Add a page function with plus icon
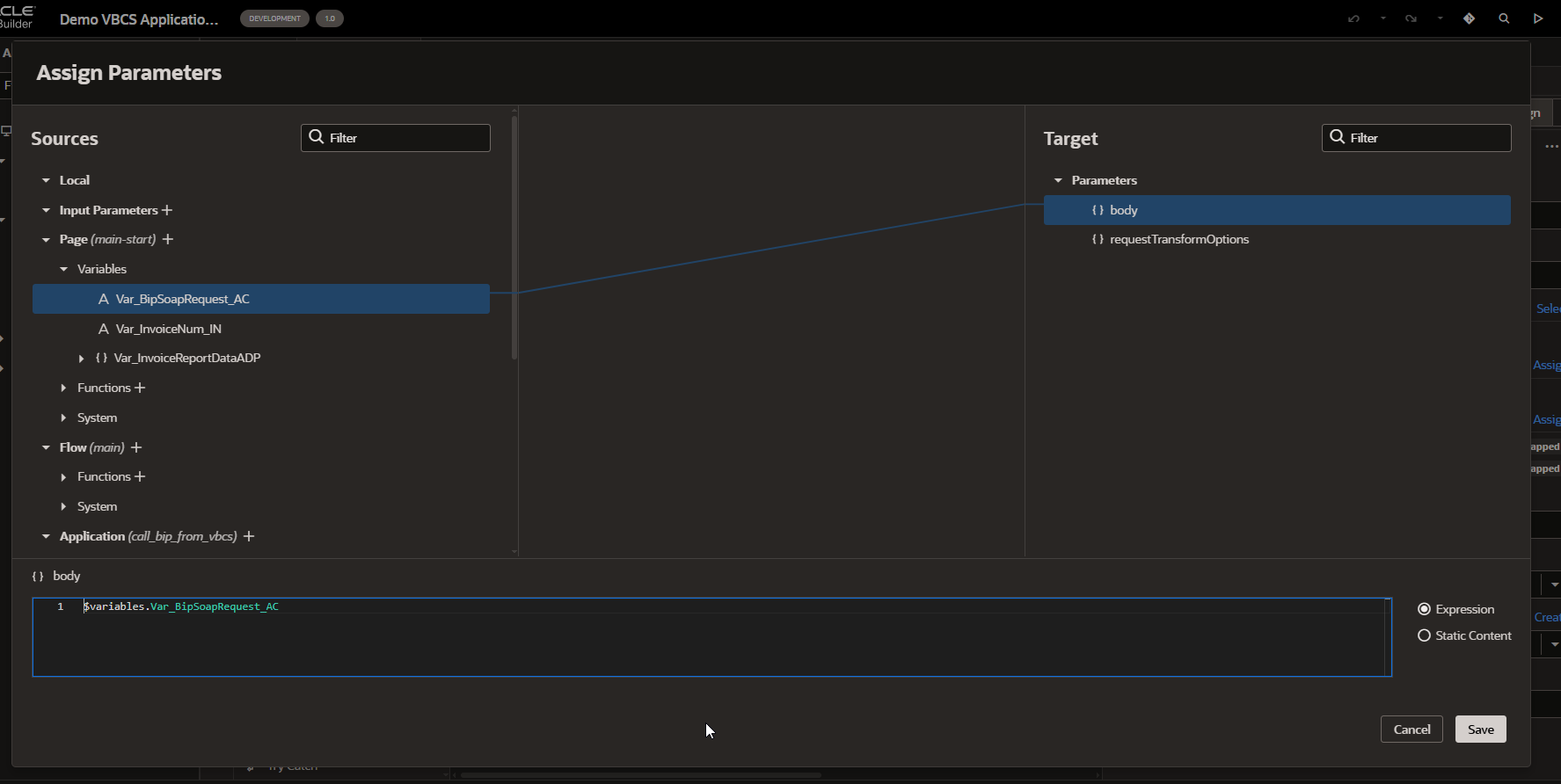The height and width of the screenshot is (784, 1561). pyautogui.click(x=140, y=388)
